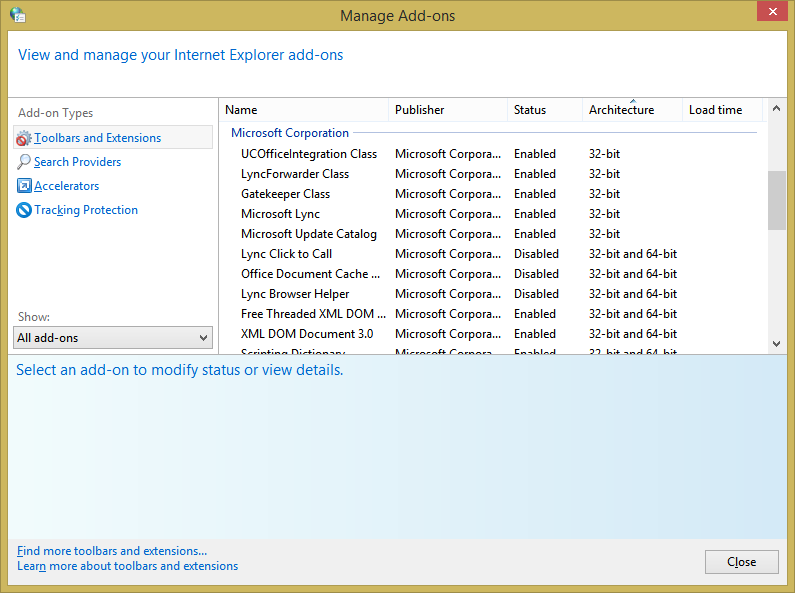Select the Lync Click to Call add-on

click(493, 254)
